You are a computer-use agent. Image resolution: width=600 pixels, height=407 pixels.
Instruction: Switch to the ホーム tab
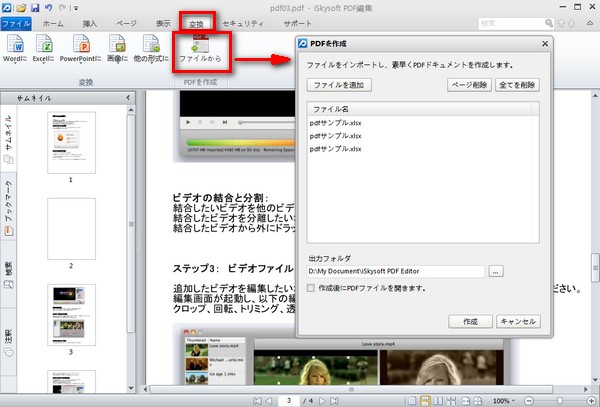click(x=53, y=24)
